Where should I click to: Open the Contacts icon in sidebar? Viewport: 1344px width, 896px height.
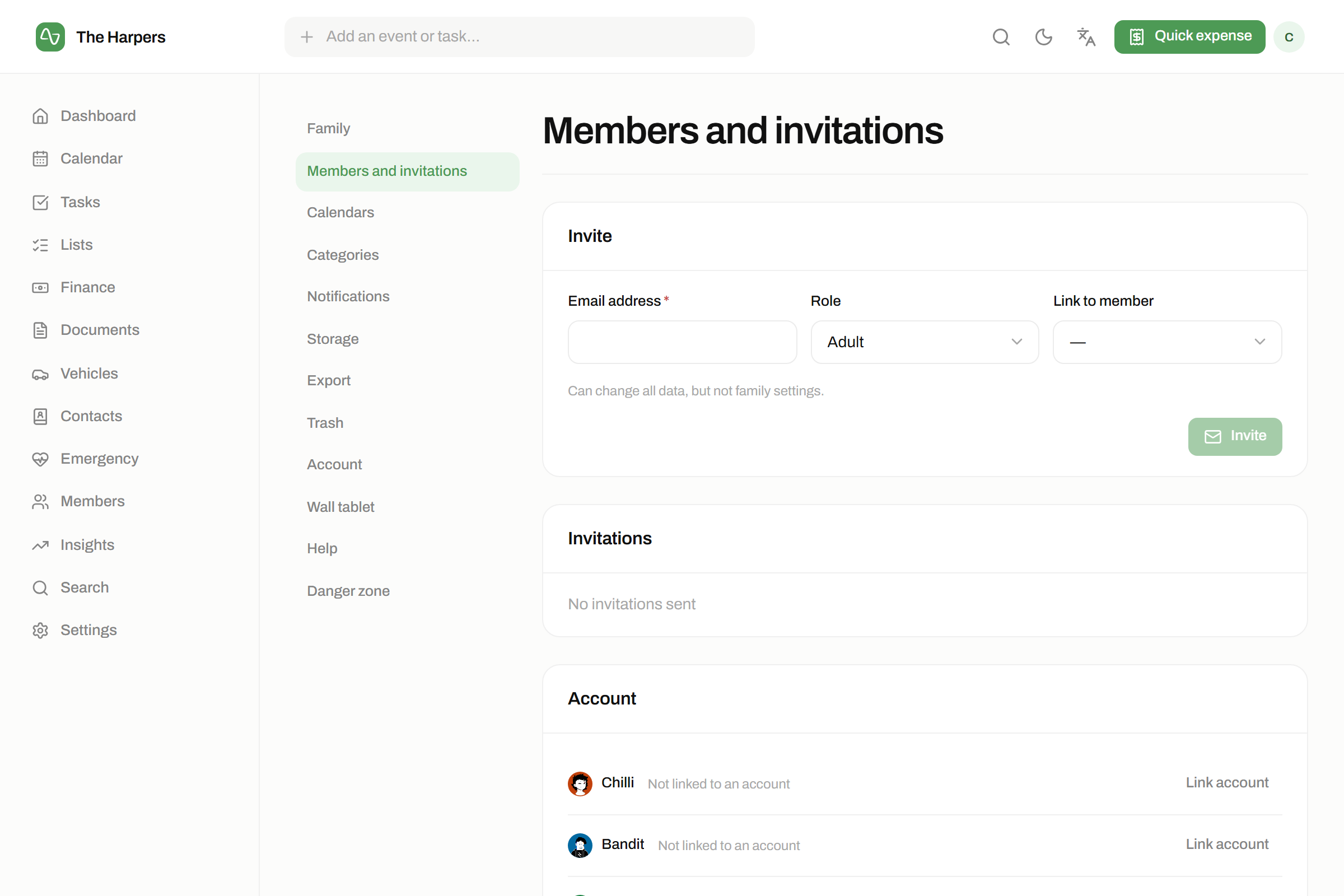[40, 416]
